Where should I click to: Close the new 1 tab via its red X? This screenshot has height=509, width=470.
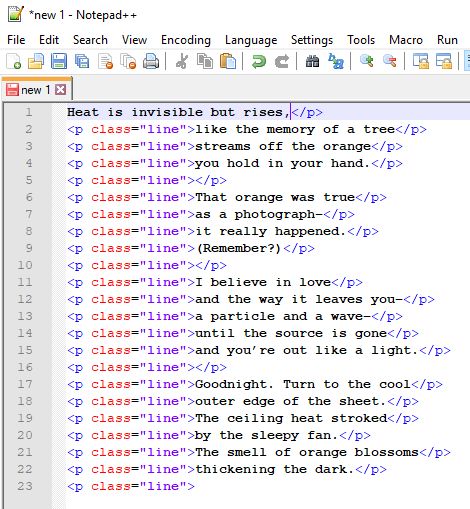[x=60, y=89]
